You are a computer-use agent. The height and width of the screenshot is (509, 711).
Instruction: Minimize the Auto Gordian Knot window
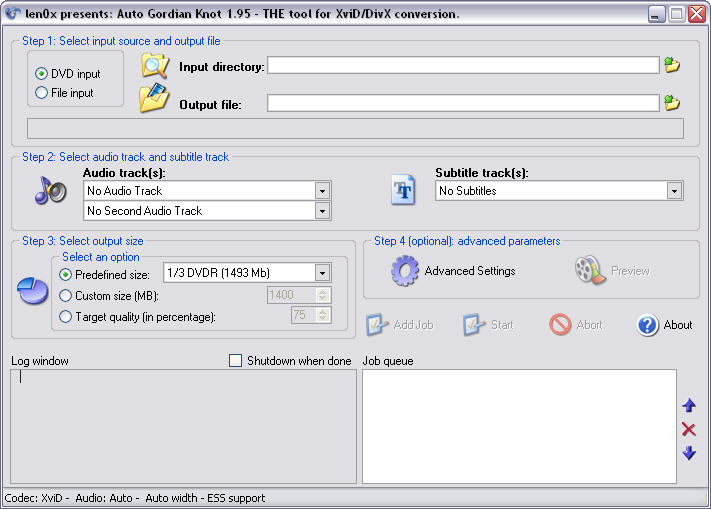pyautogui.click(x=655, y=14)
